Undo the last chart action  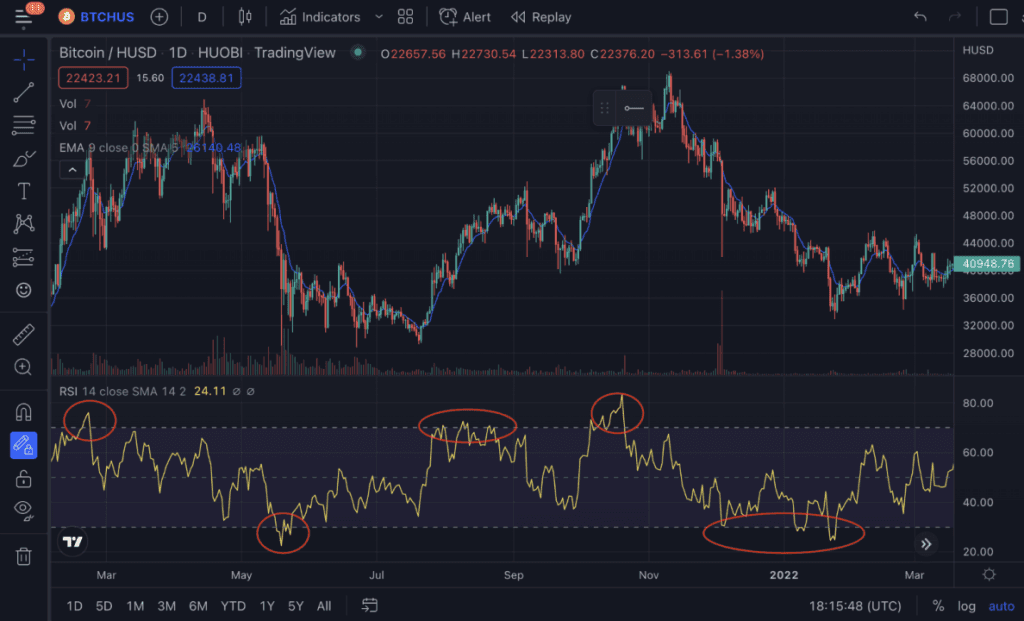pyautogui.click(x=920, y=17)
